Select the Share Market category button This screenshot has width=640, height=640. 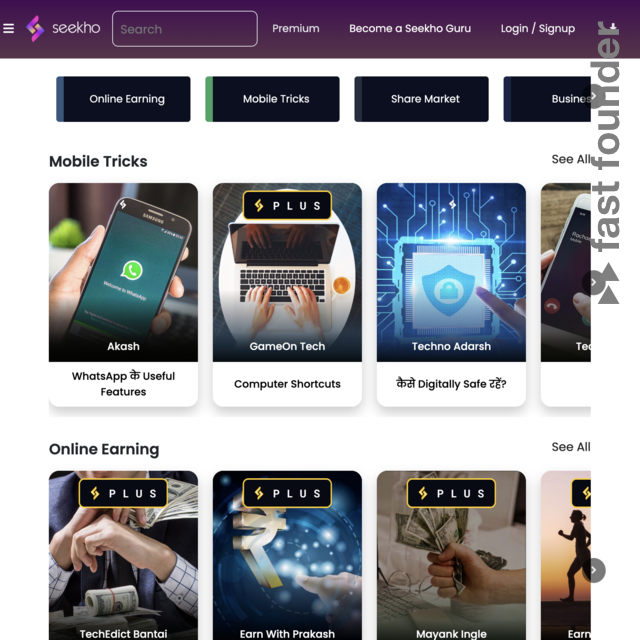(x=421, y=99)
